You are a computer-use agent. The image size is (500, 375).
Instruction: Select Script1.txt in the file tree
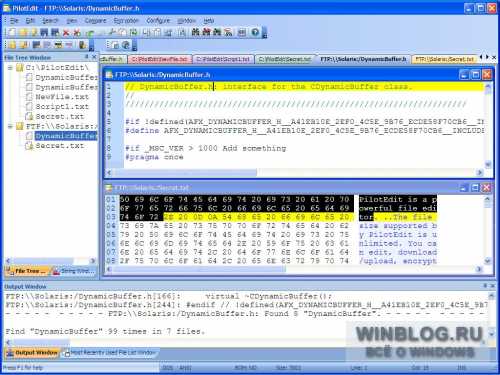coord(62,107)
